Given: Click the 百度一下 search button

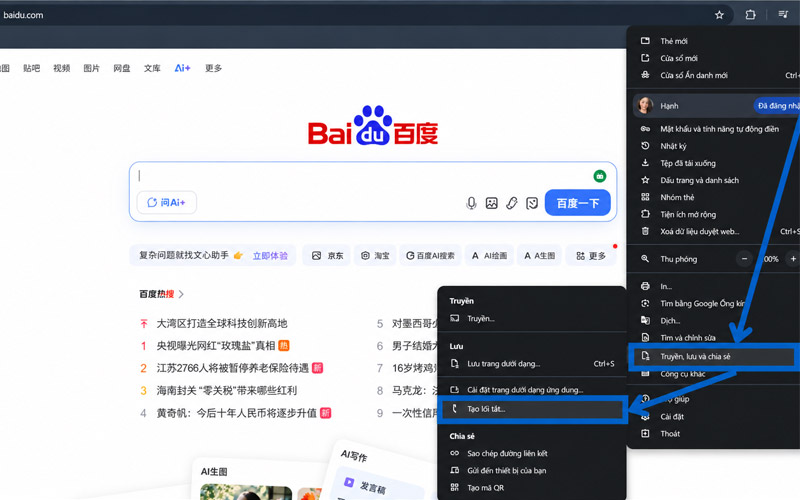Looking at the screenshot, I should coord(578,203).
